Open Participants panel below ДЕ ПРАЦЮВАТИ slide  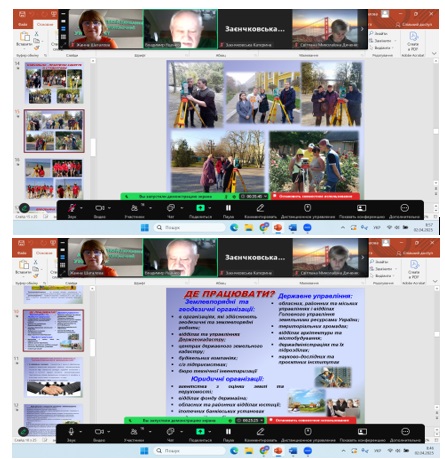coord(134,432)
